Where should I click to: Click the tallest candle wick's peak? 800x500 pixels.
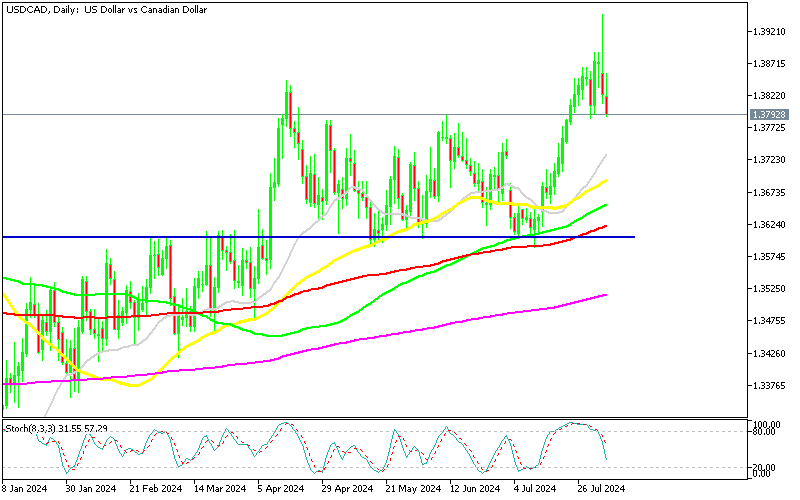pyautogui.click(x=602, y=15)
